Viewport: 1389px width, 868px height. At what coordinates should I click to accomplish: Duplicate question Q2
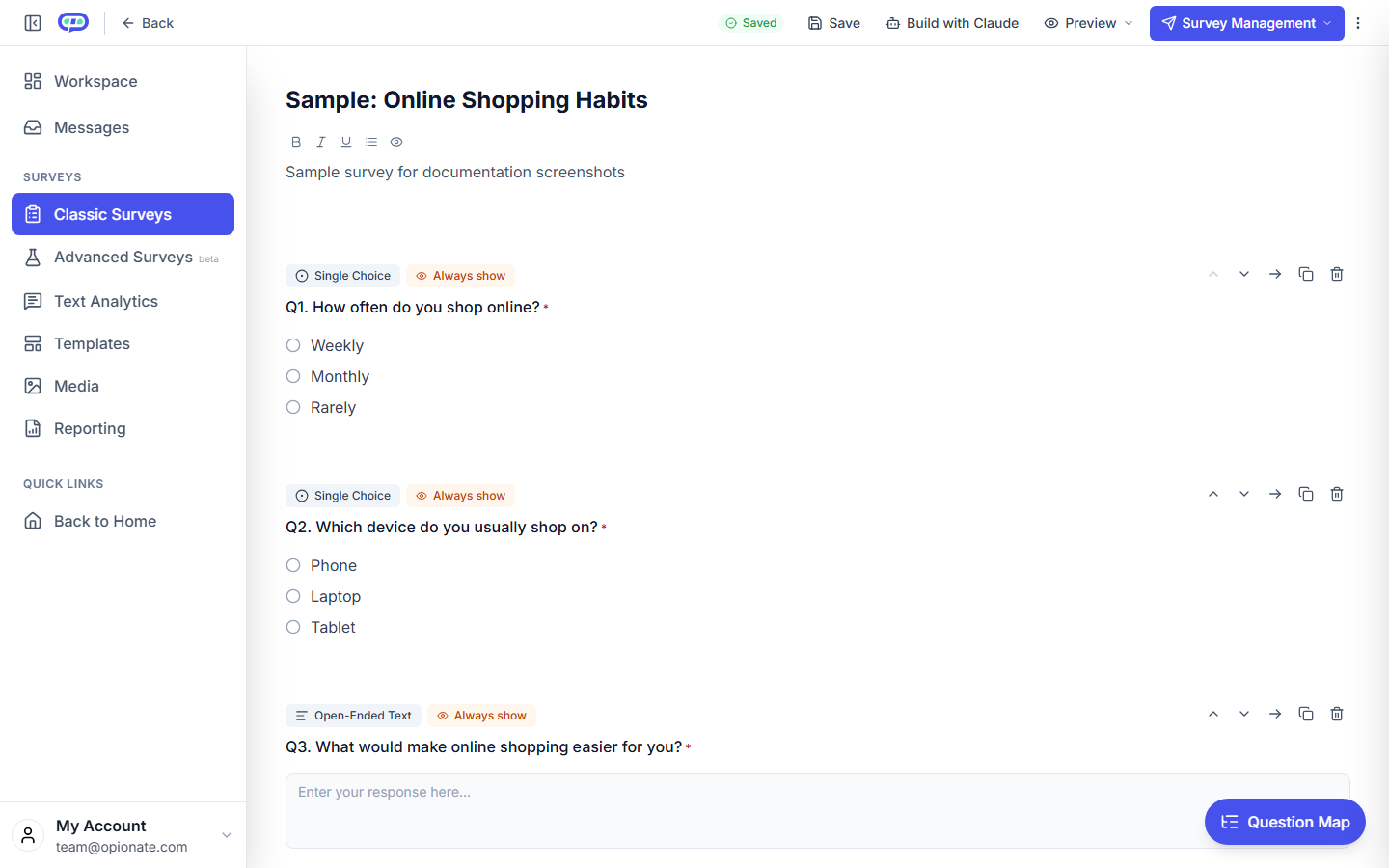pos(1306,494)
